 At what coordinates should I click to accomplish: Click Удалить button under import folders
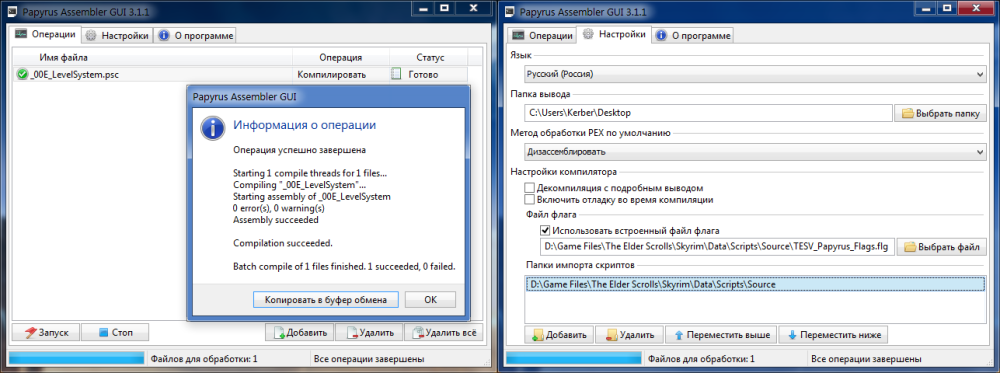pyautogui.click(x=629, y=335)
